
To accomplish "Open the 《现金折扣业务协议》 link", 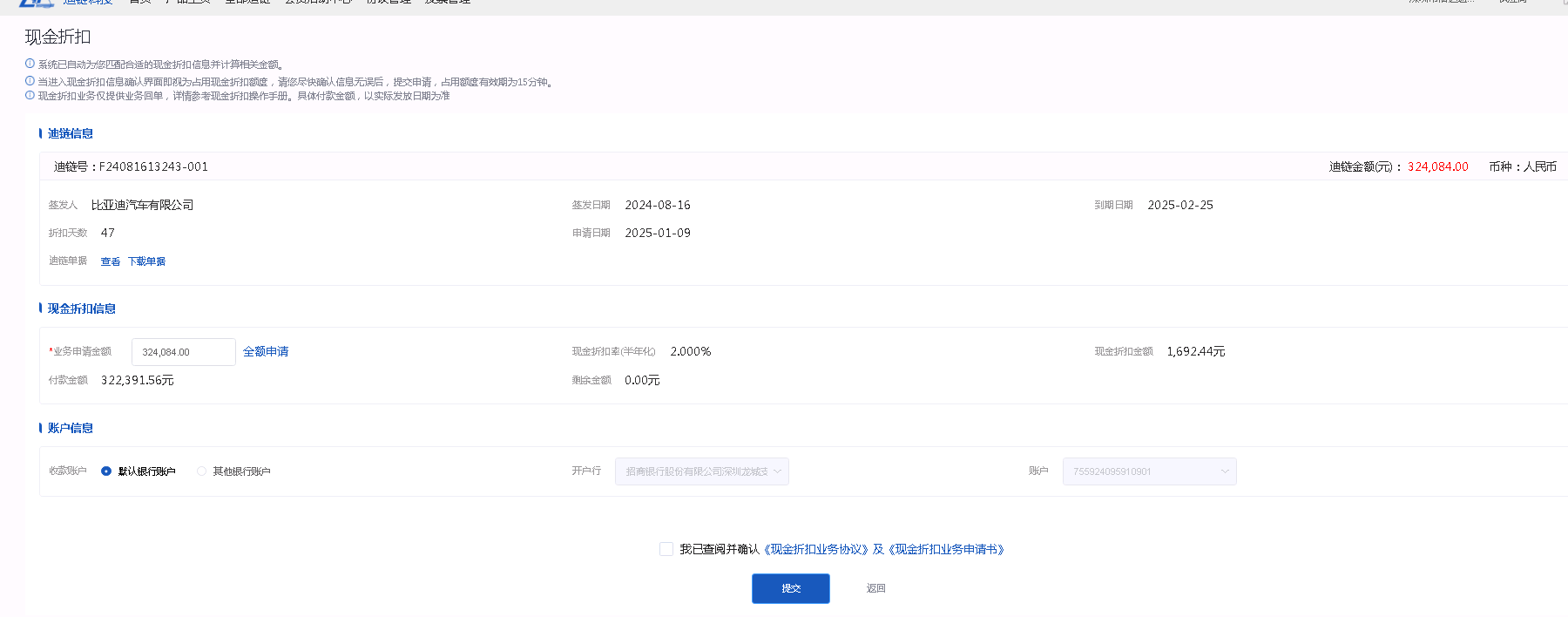I will pyautogui.click(x=816, y=549).
